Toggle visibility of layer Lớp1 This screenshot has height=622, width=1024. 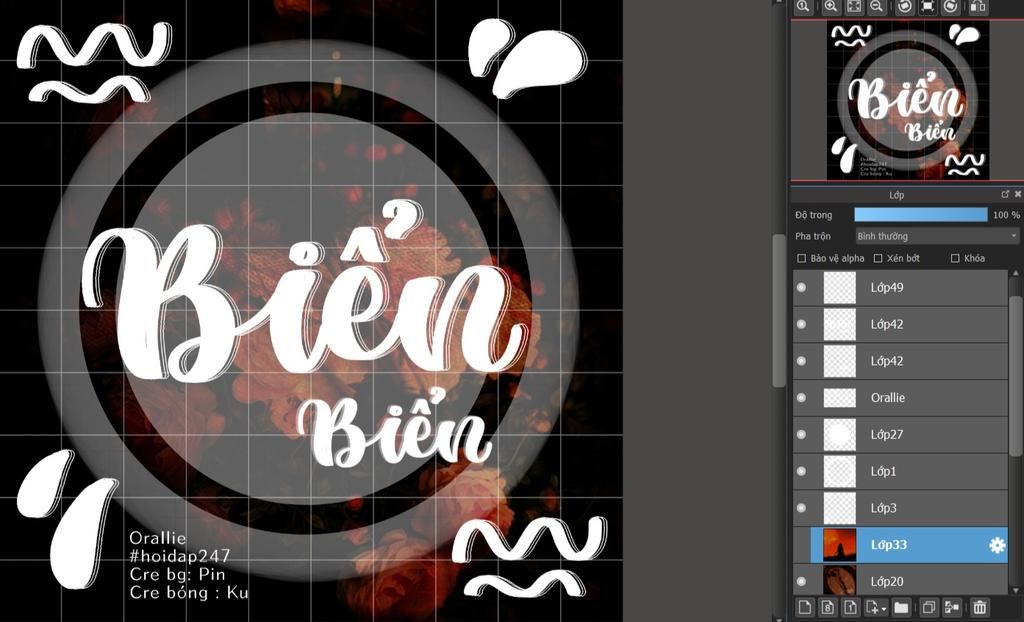(801, 471)
